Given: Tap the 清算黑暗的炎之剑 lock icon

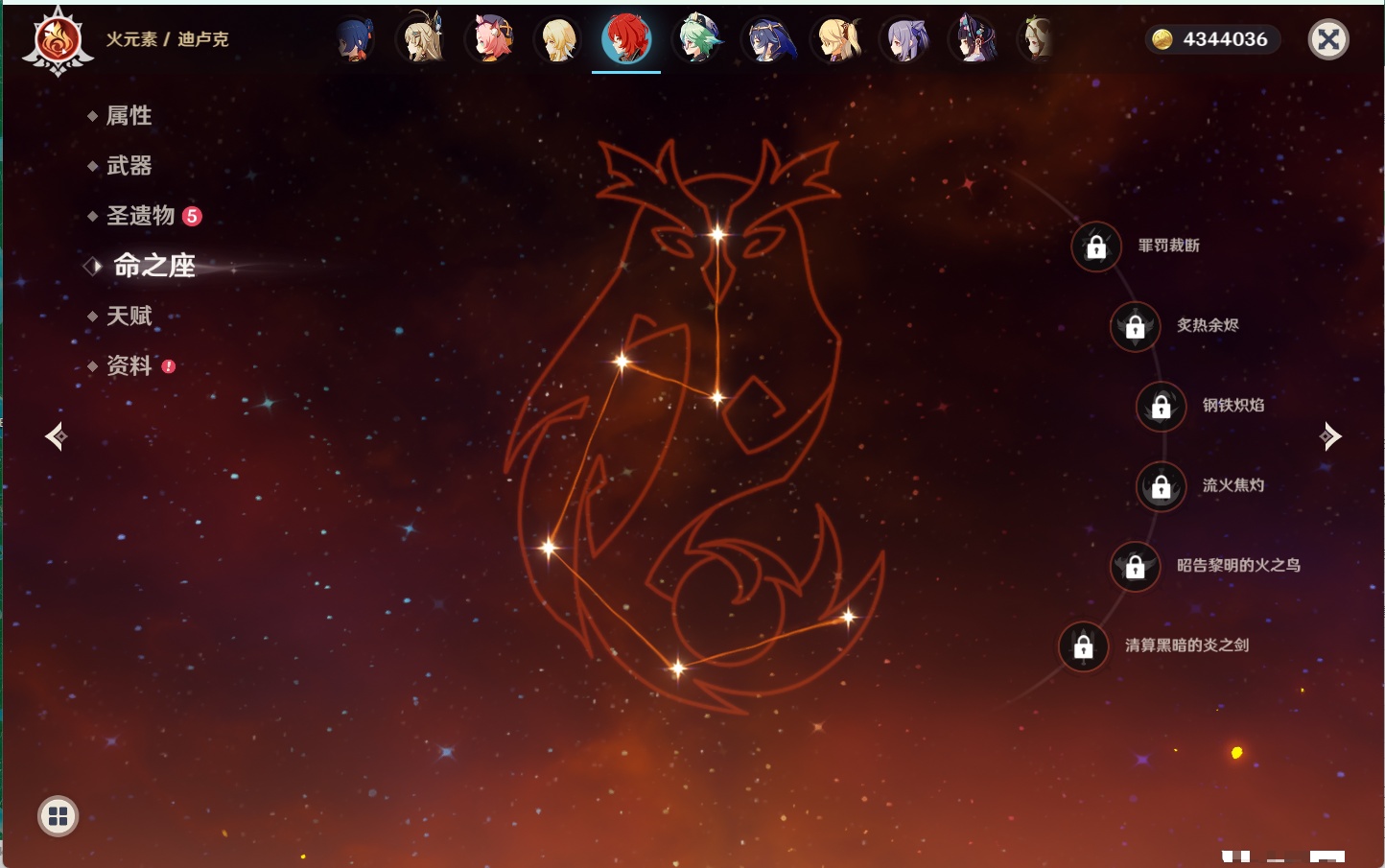Looking at the screenshot, I should coord(1084,646).
